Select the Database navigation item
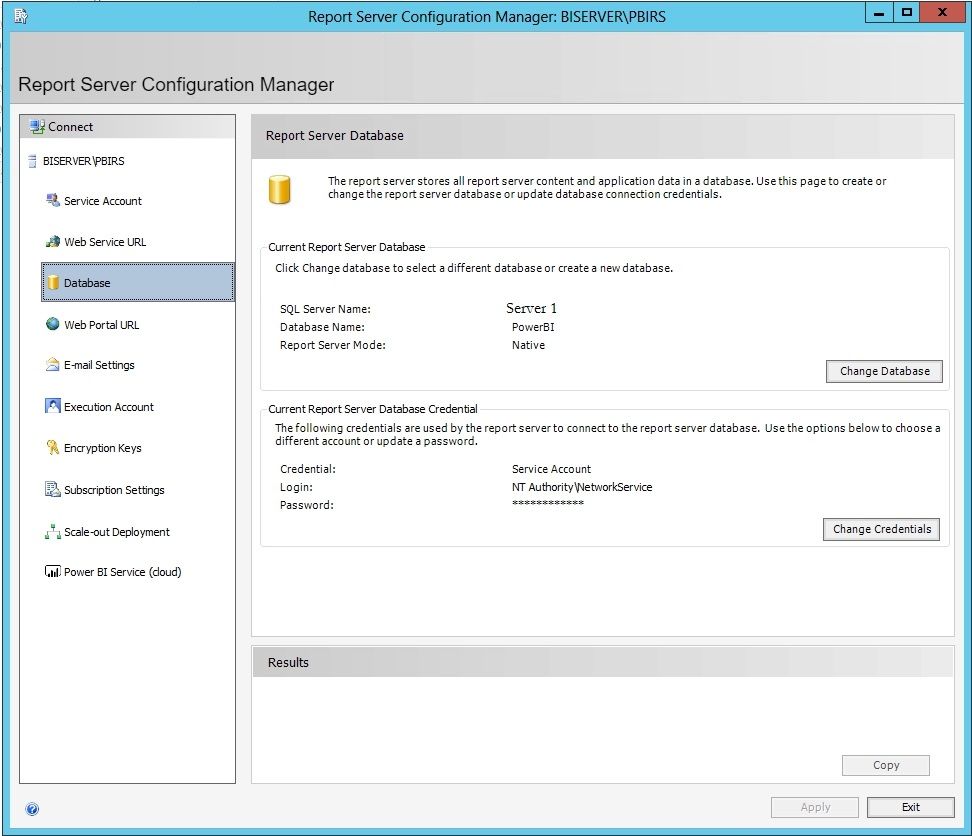Screen dimensions: 972x836 click(x=138, y=283)
